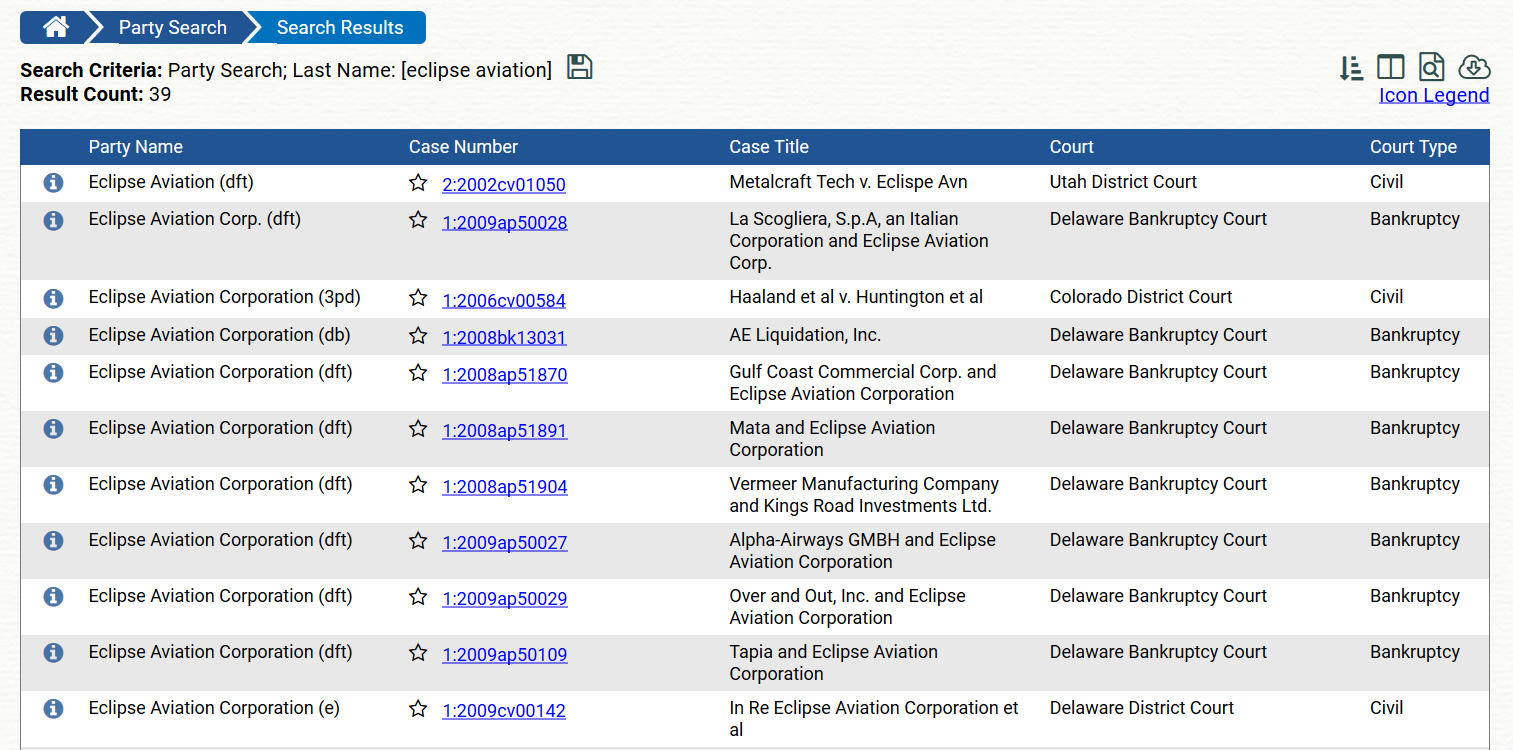Star case 1:2008ap51870 as favorite

coord(418,373)
